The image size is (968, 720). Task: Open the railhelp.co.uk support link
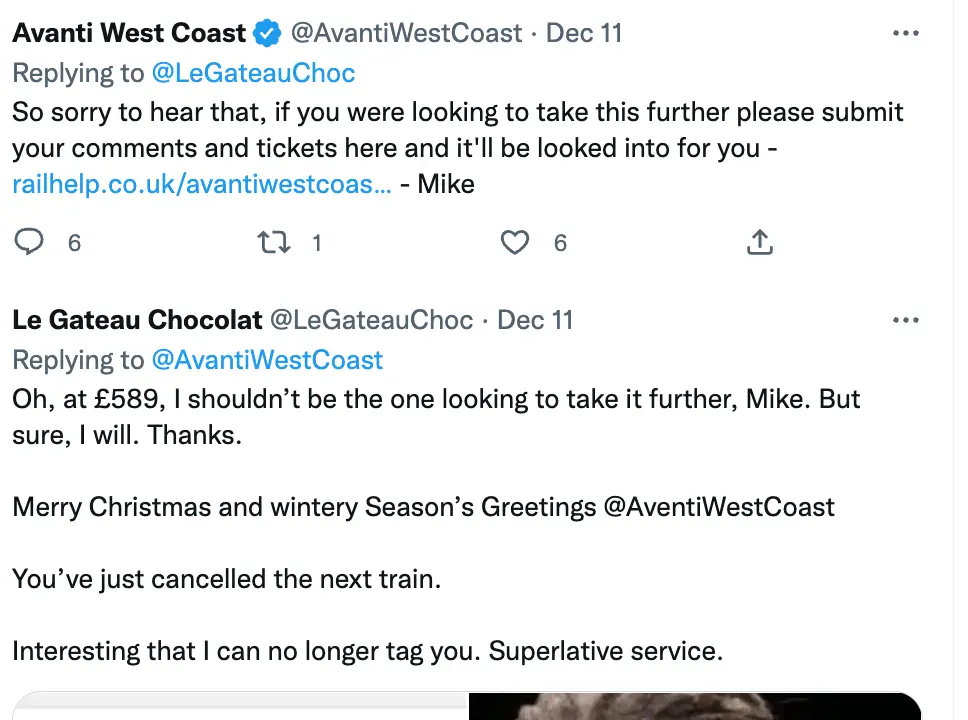point(200,184)
